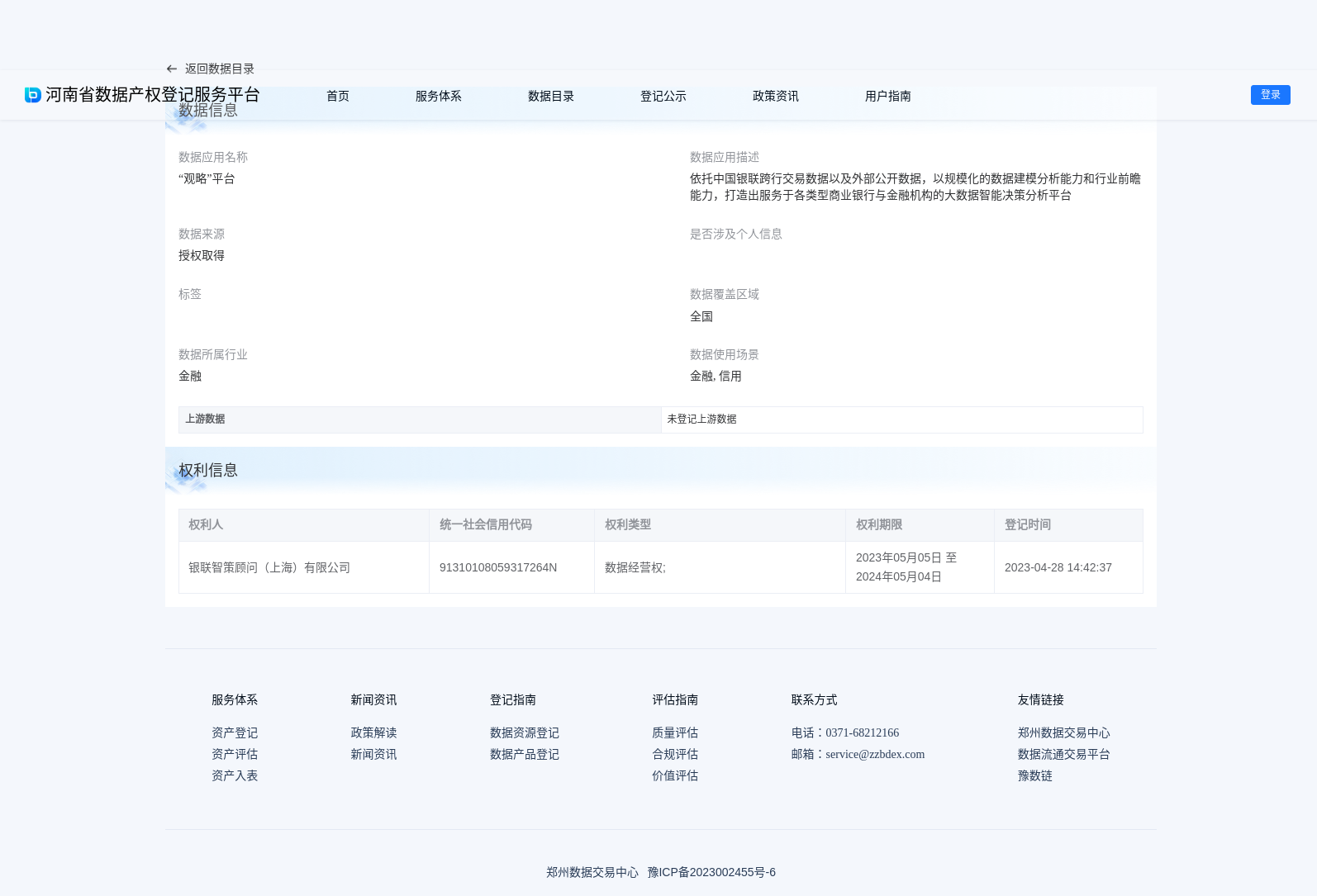Click the footer 联系方式 column heading
The height and width of the screenshot is (896, 1317).
[815, 699]
